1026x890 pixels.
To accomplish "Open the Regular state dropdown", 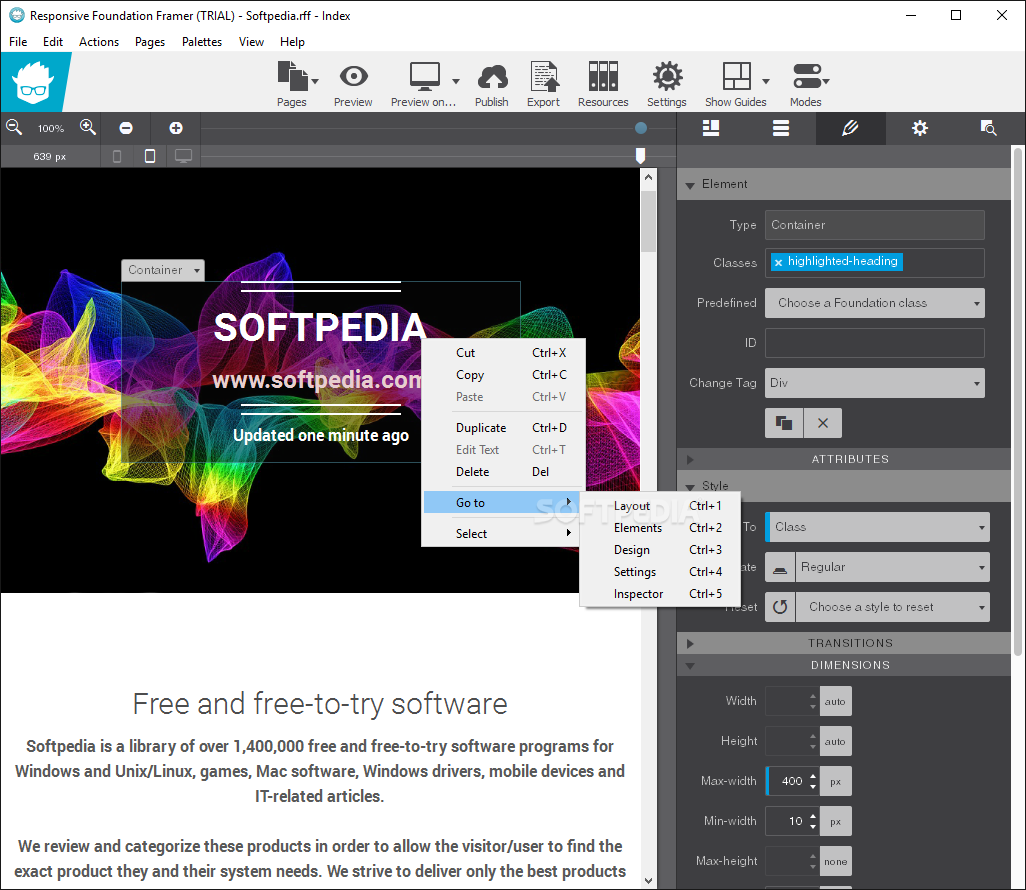I will pos(893,567).
